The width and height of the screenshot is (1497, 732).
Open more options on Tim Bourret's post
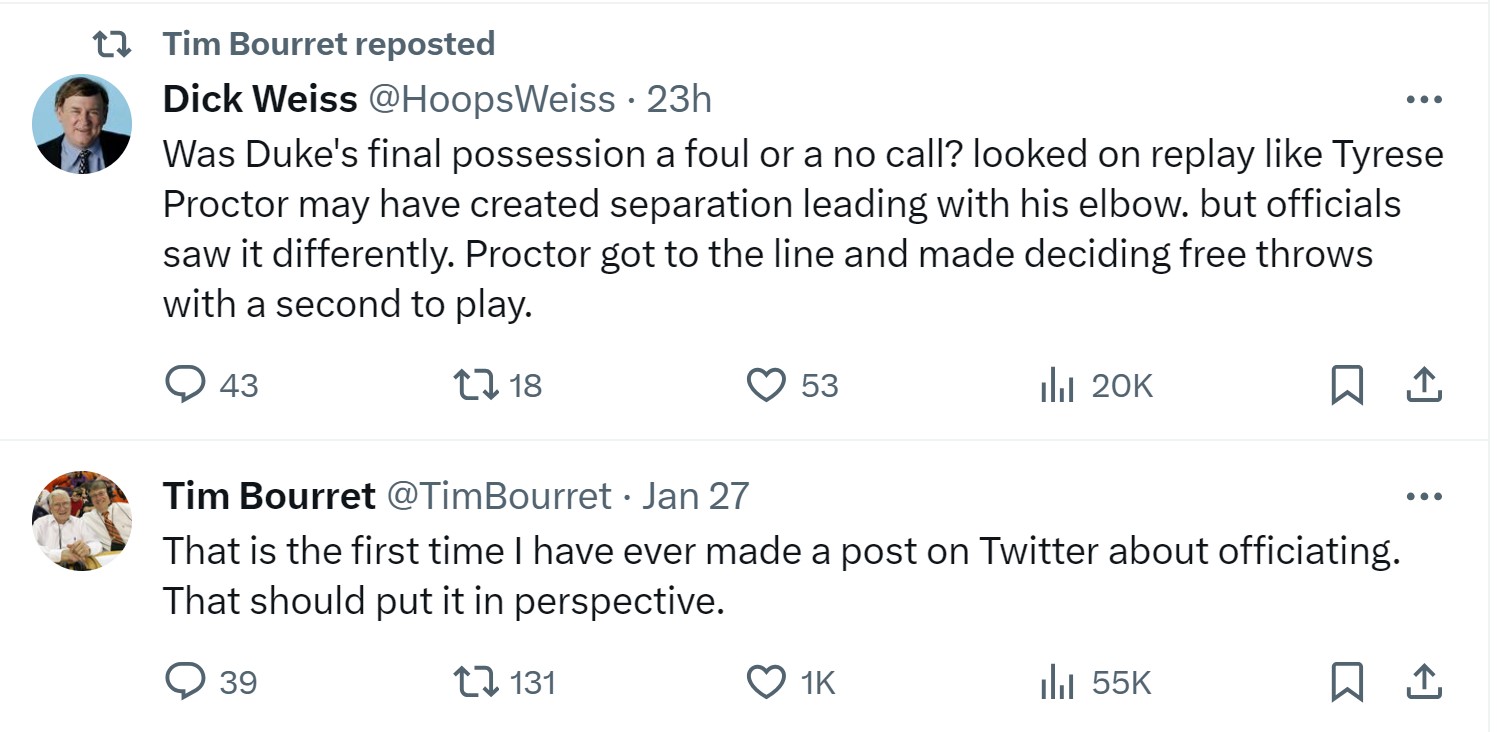1423,496
